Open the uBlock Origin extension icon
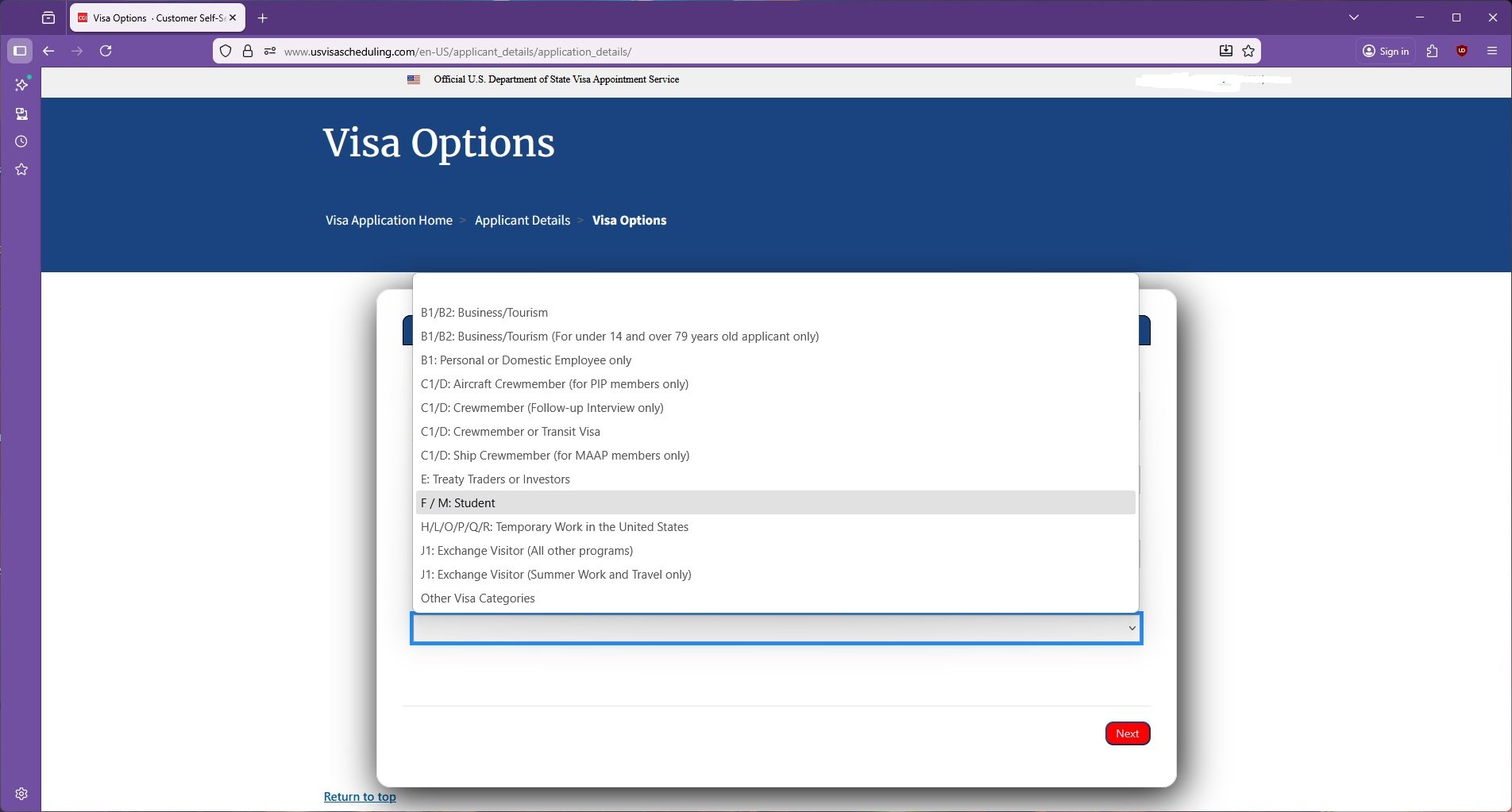The width and height of the screenshot is (1512, 812). pyautogui.click(x=1461, y=51)
